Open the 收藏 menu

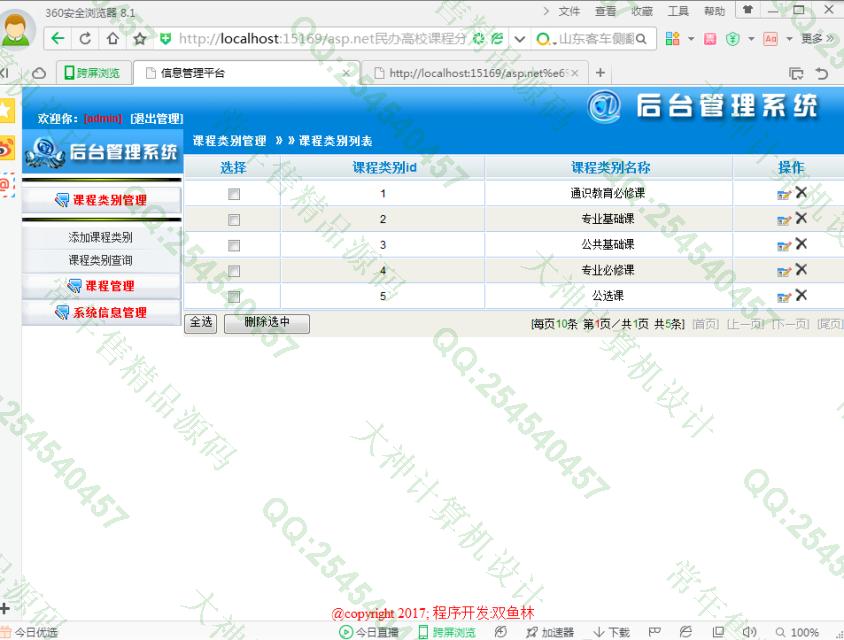642,11
